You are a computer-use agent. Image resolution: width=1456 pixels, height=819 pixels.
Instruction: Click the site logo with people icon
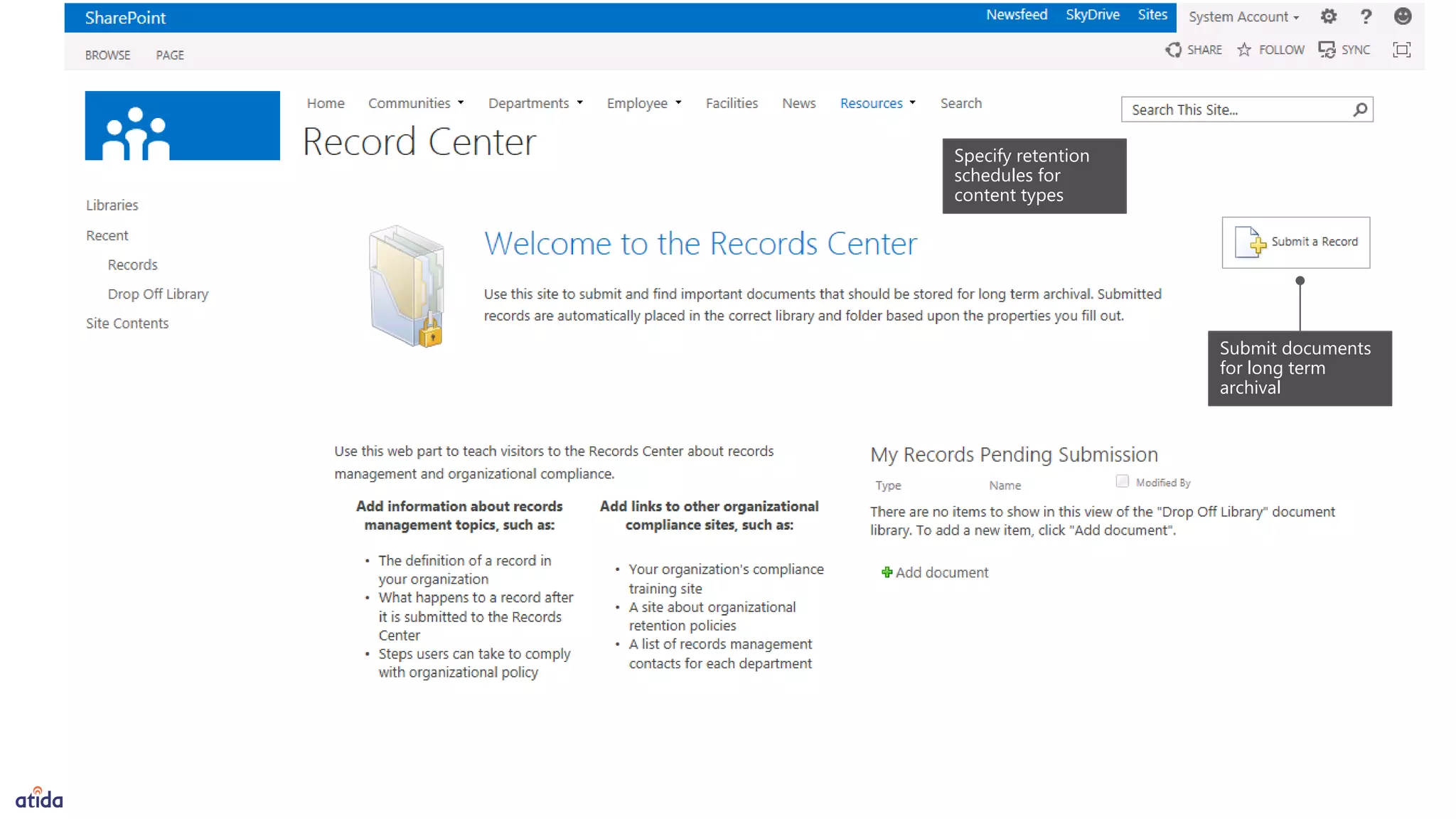182,126
